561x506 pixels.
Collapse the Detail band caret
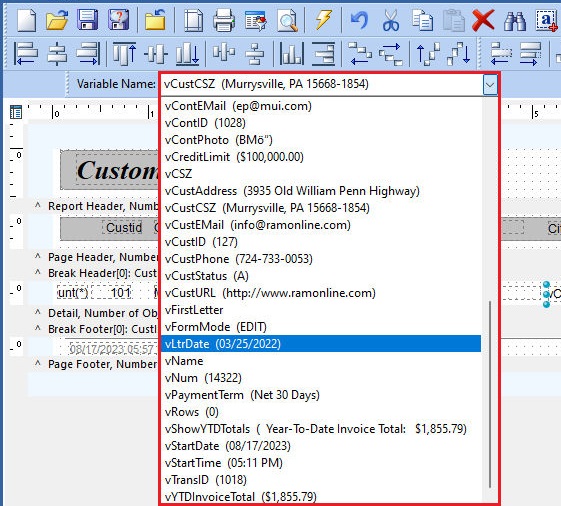[x=38, y=312]
